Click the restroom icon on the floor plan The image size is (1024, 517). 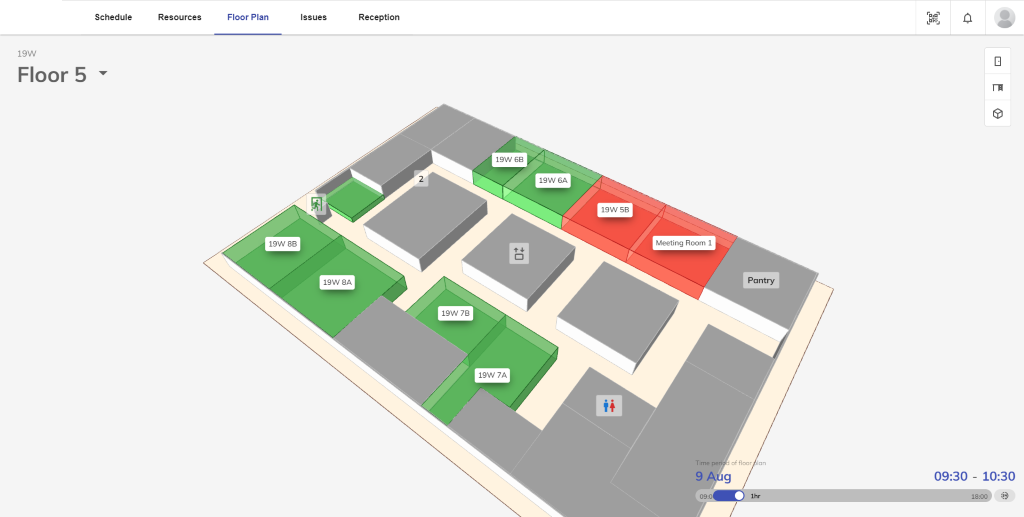click(x=609, y=405)
